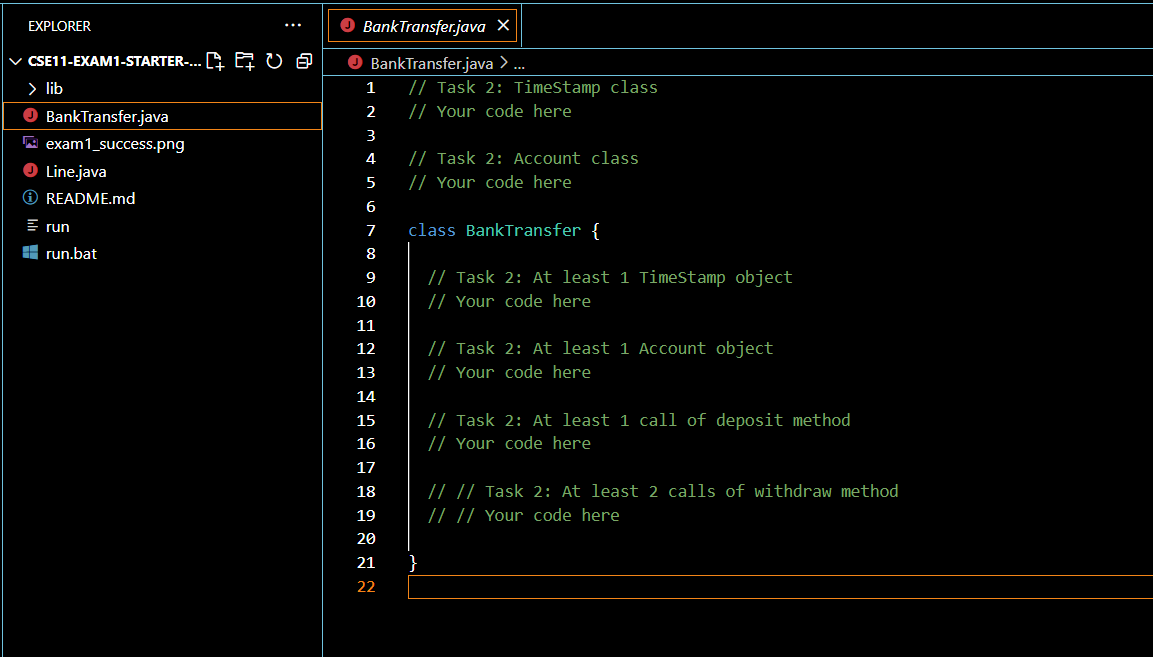
Task: Click the Collapse Folders icon in Explorer
Action: [303, 61]
